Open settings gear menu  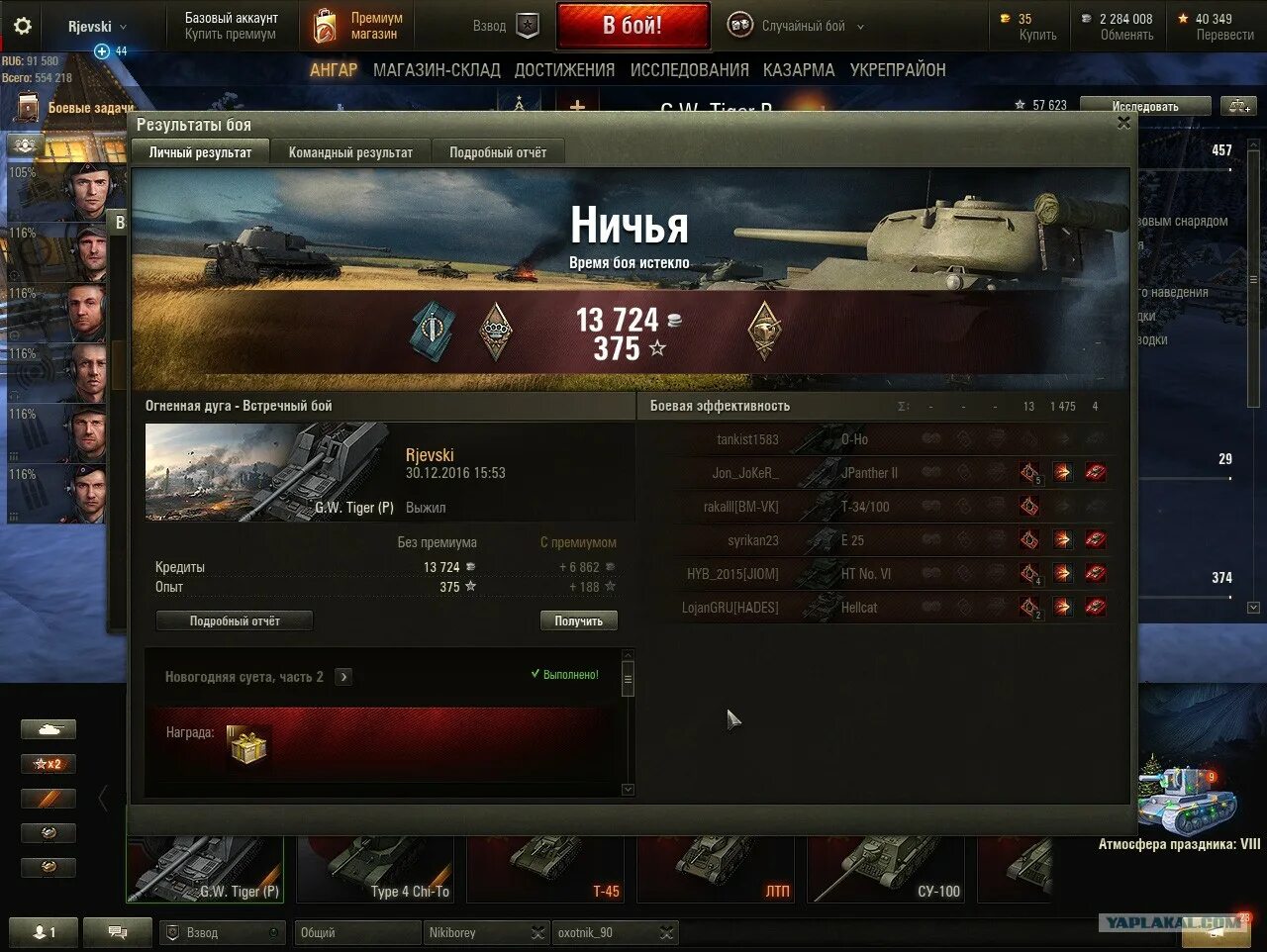coord(22,27)
